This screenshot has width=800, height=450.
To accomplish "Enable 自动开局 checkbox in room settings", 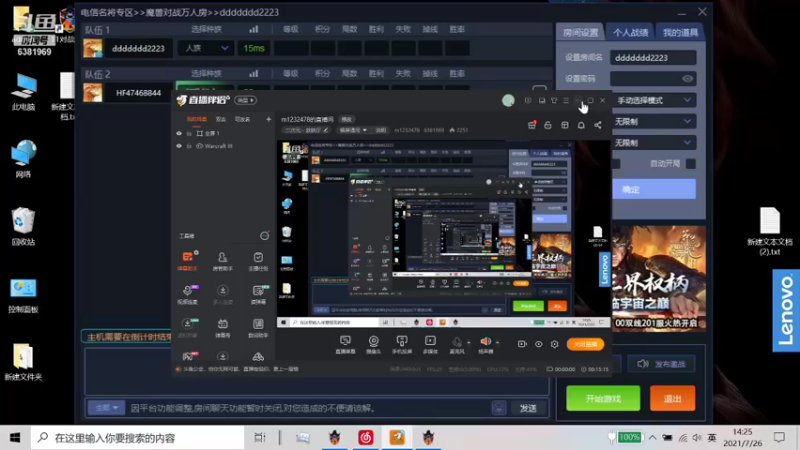I will (x=691, y=164).
